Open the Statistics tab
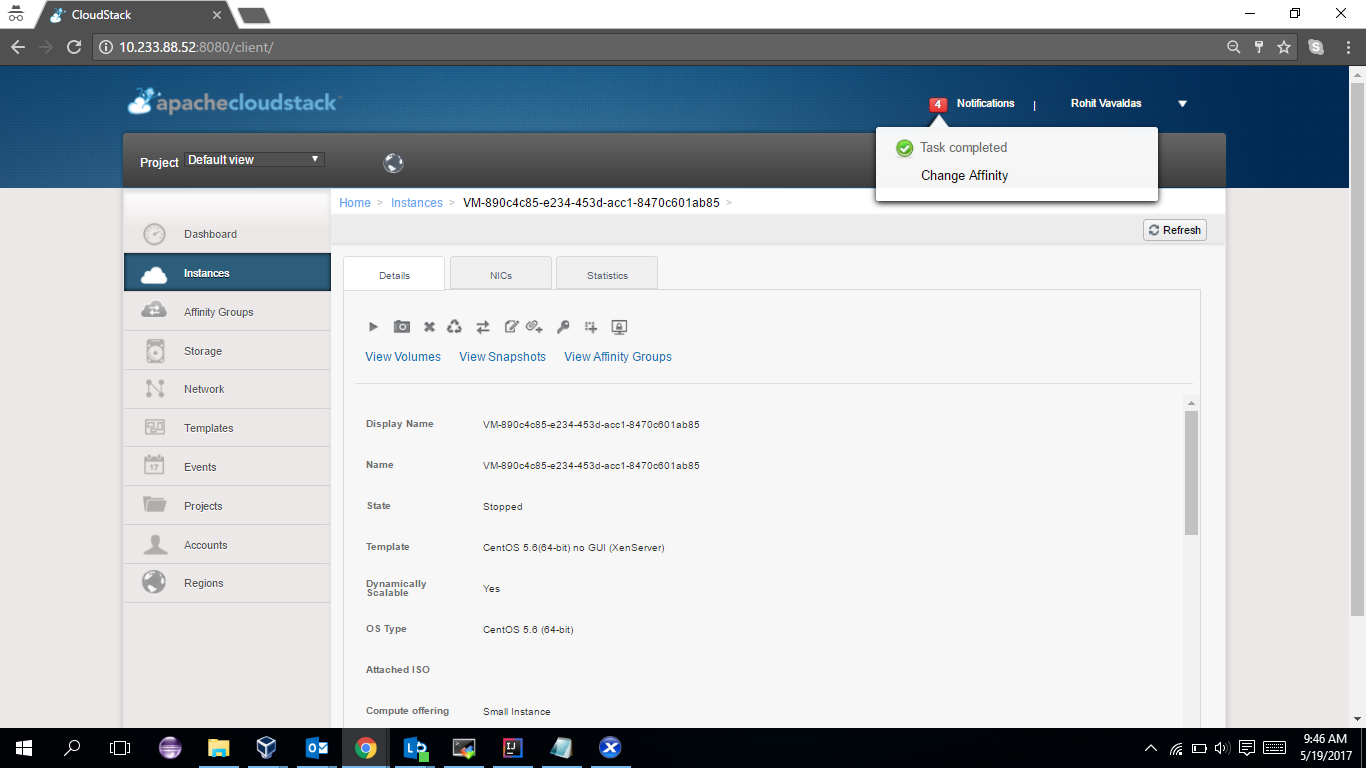The image size is (1366, 768). pyautogui.click(x=606, y=273)
